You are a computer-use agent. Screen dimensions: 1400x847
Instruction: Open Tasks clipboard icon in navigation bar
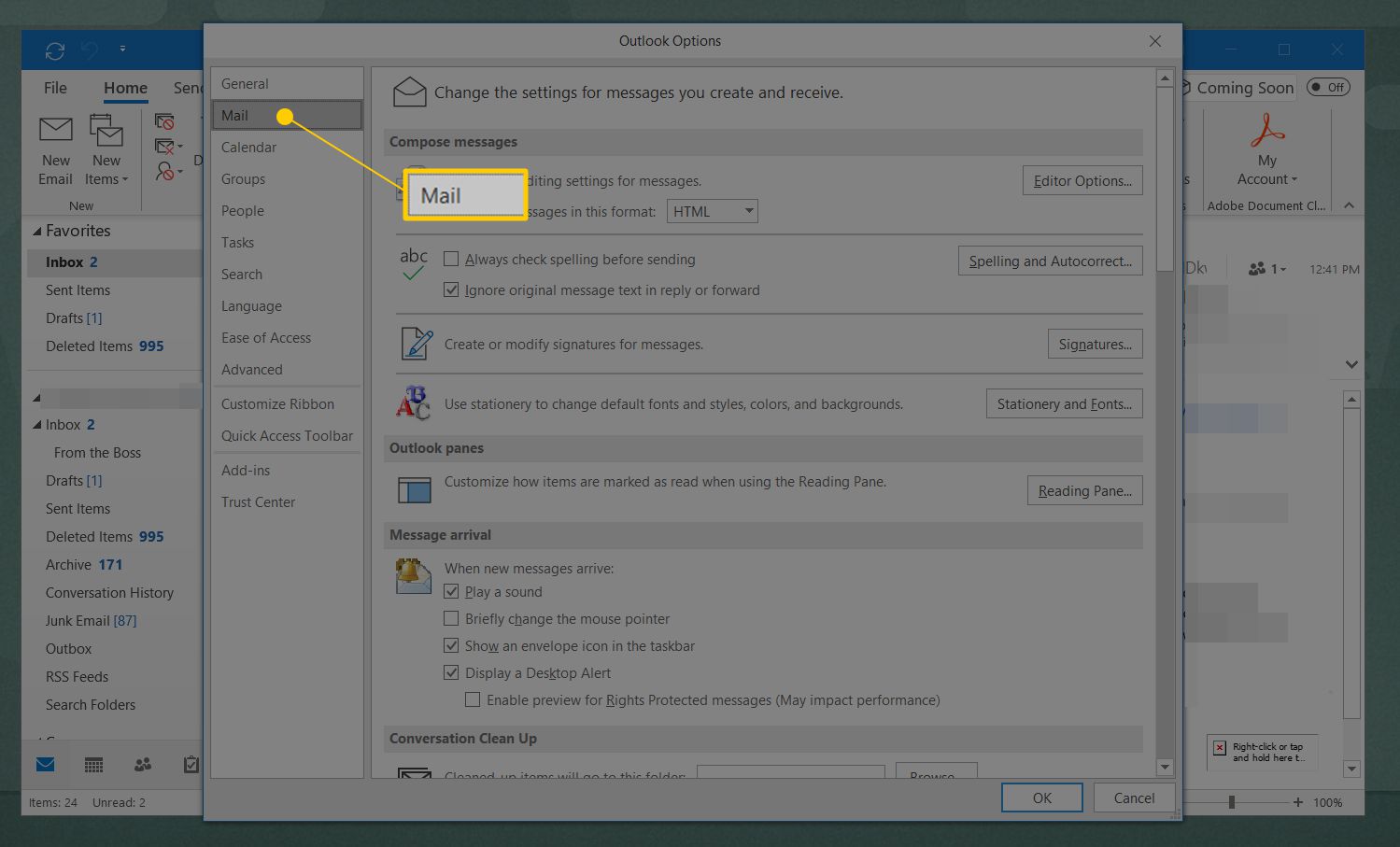click(191, 765)
